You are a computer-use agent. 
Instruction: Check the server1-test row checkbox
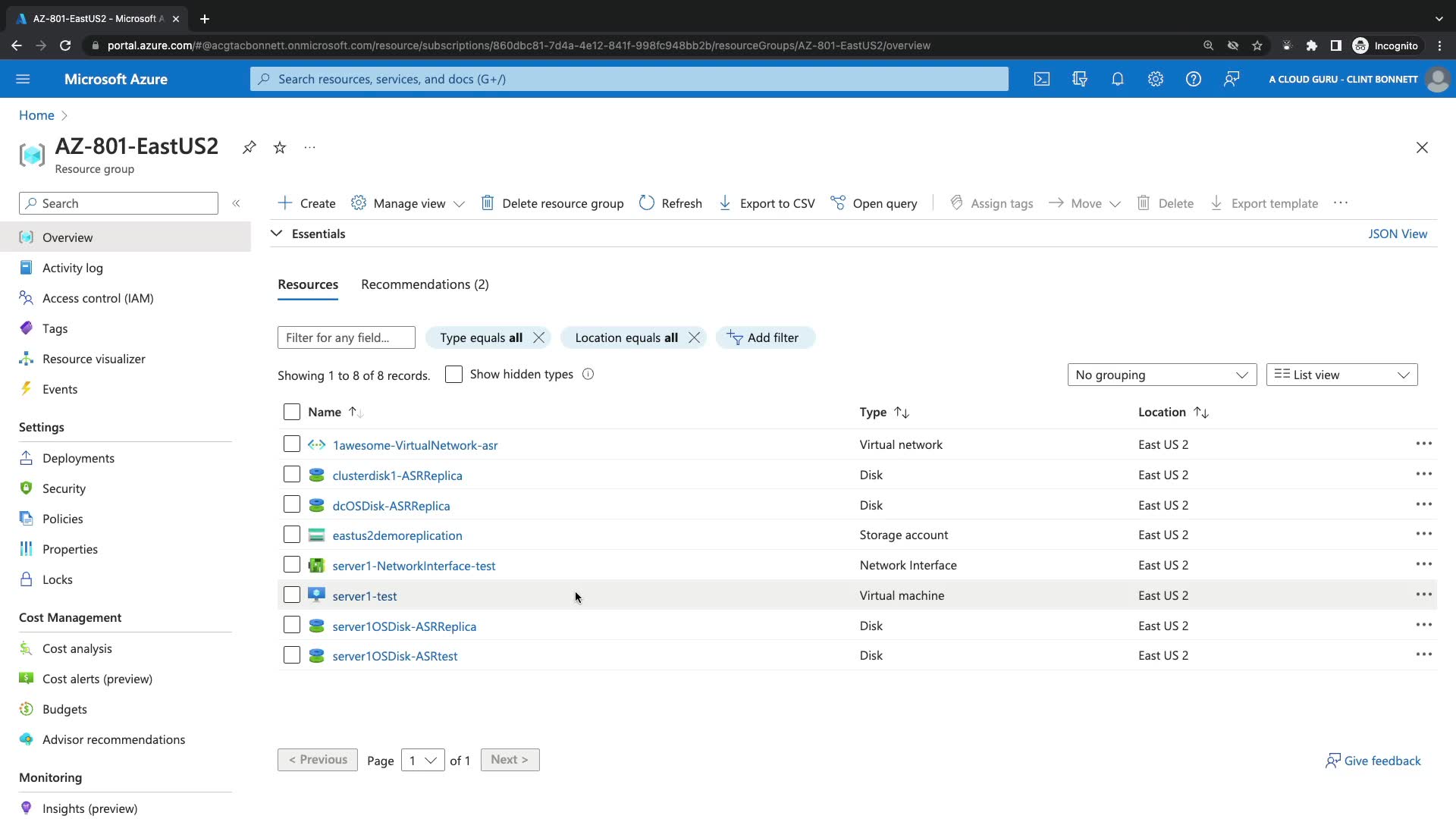click(292, 595)
